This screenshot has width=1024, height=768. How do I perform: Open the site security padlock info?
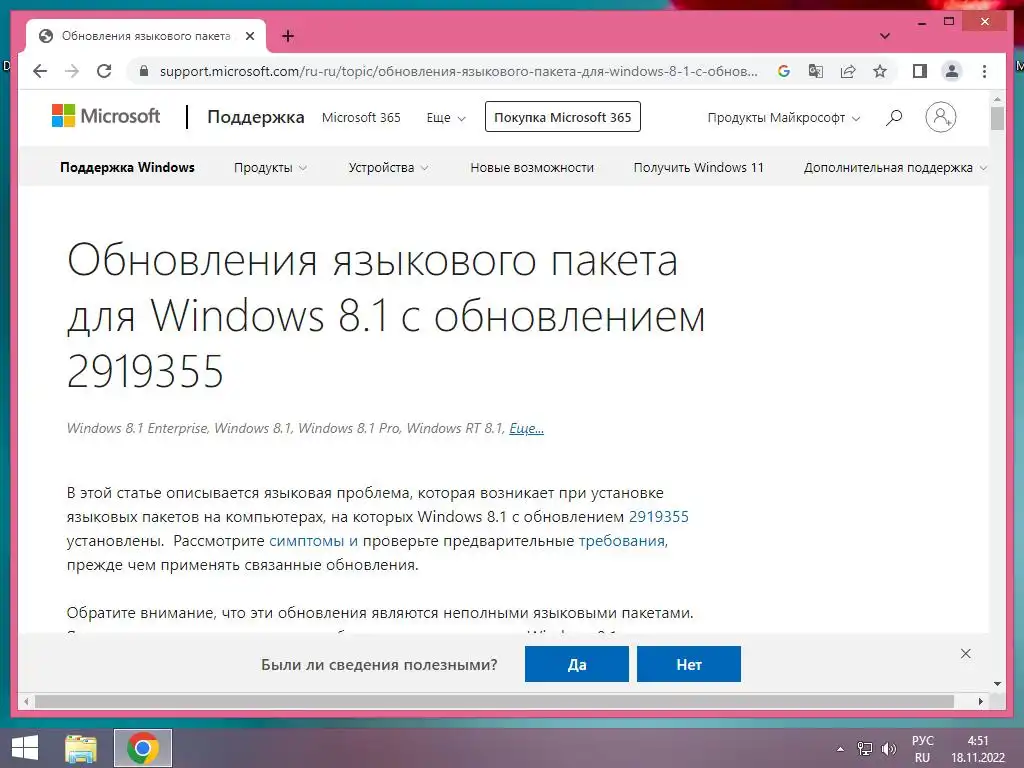[144, 71]
